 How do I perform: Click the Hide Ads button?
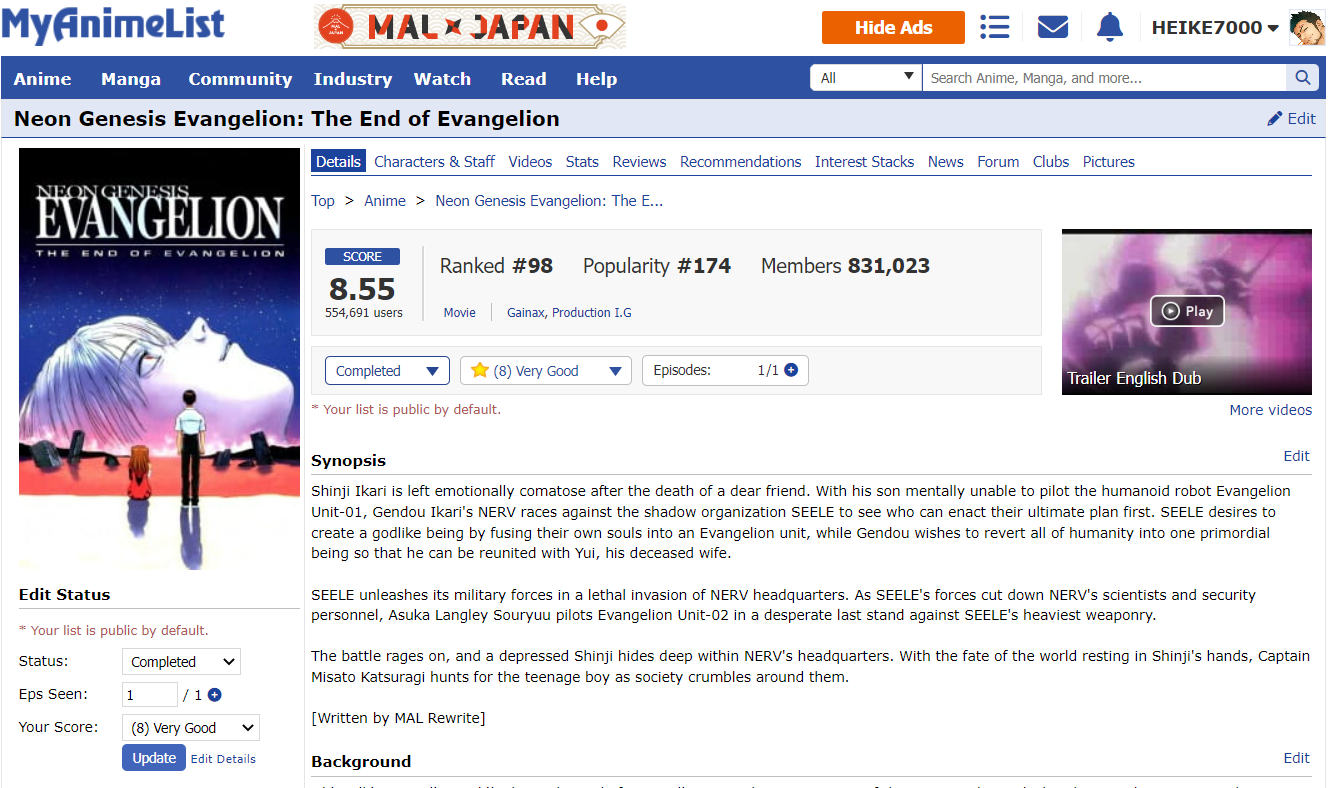pyautogui.click(x=892, y=28)
